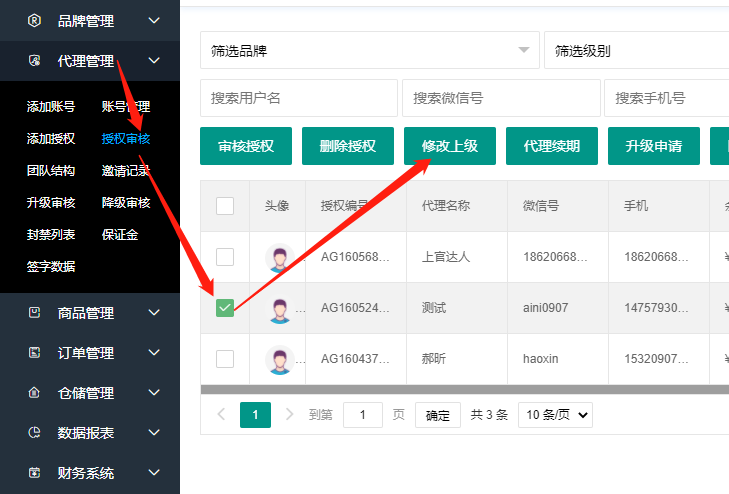Click avatar of agent 上官达人

pos(279,257)
